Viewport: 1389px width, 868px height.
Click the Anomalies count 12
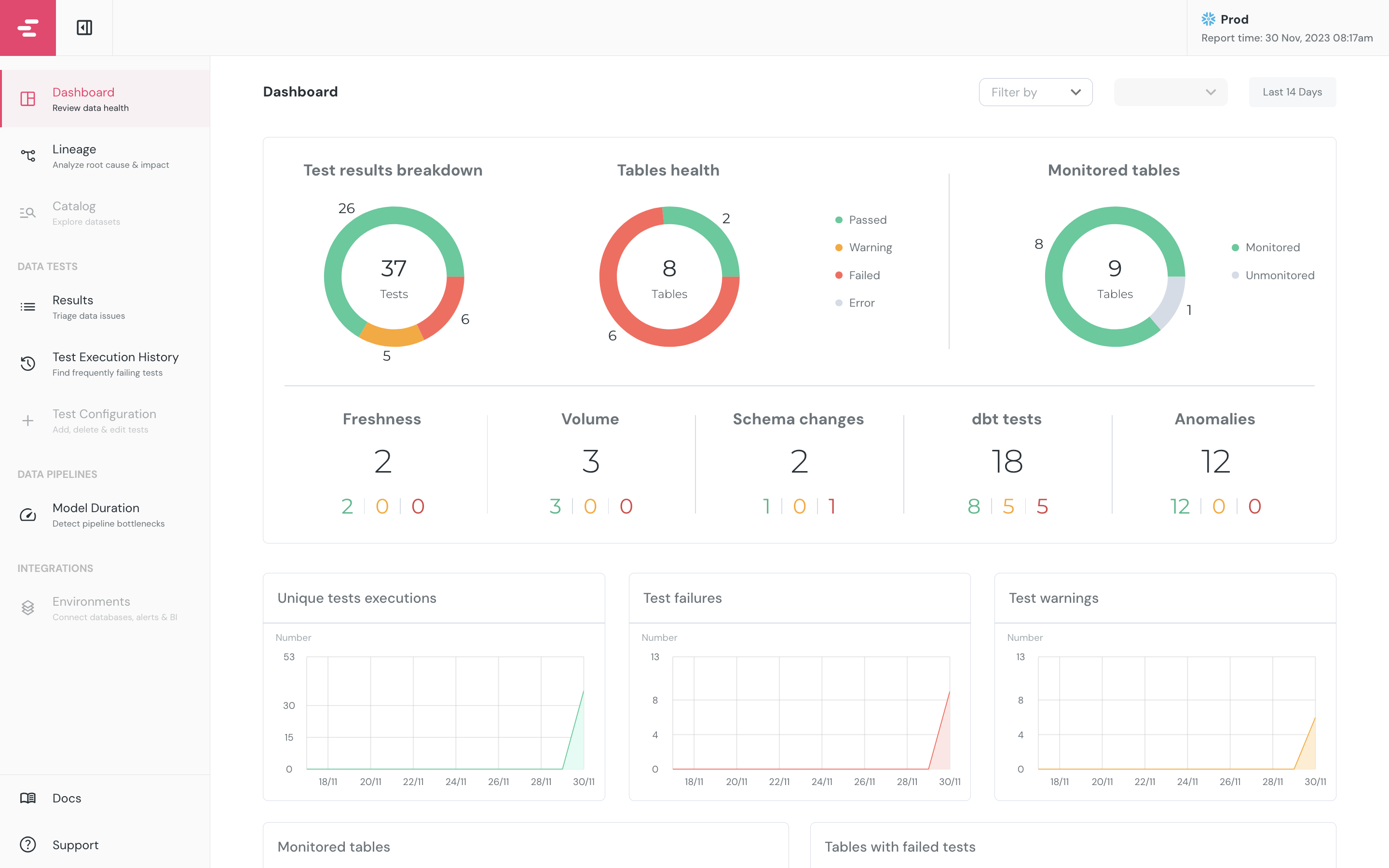coord(1215,461)
